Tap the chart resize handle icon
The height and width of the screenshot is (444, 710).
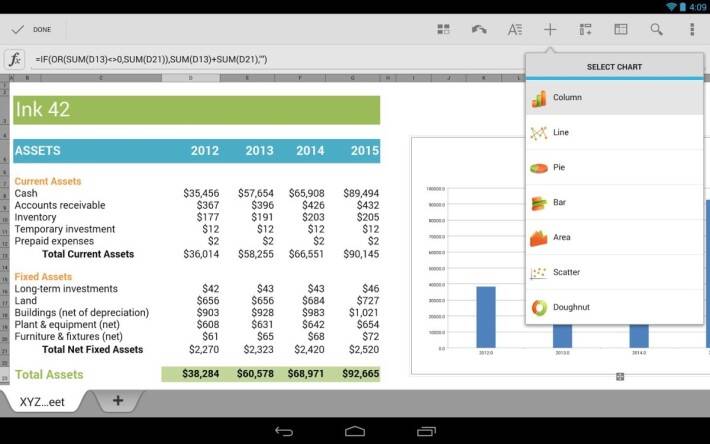tap(620, 377)
